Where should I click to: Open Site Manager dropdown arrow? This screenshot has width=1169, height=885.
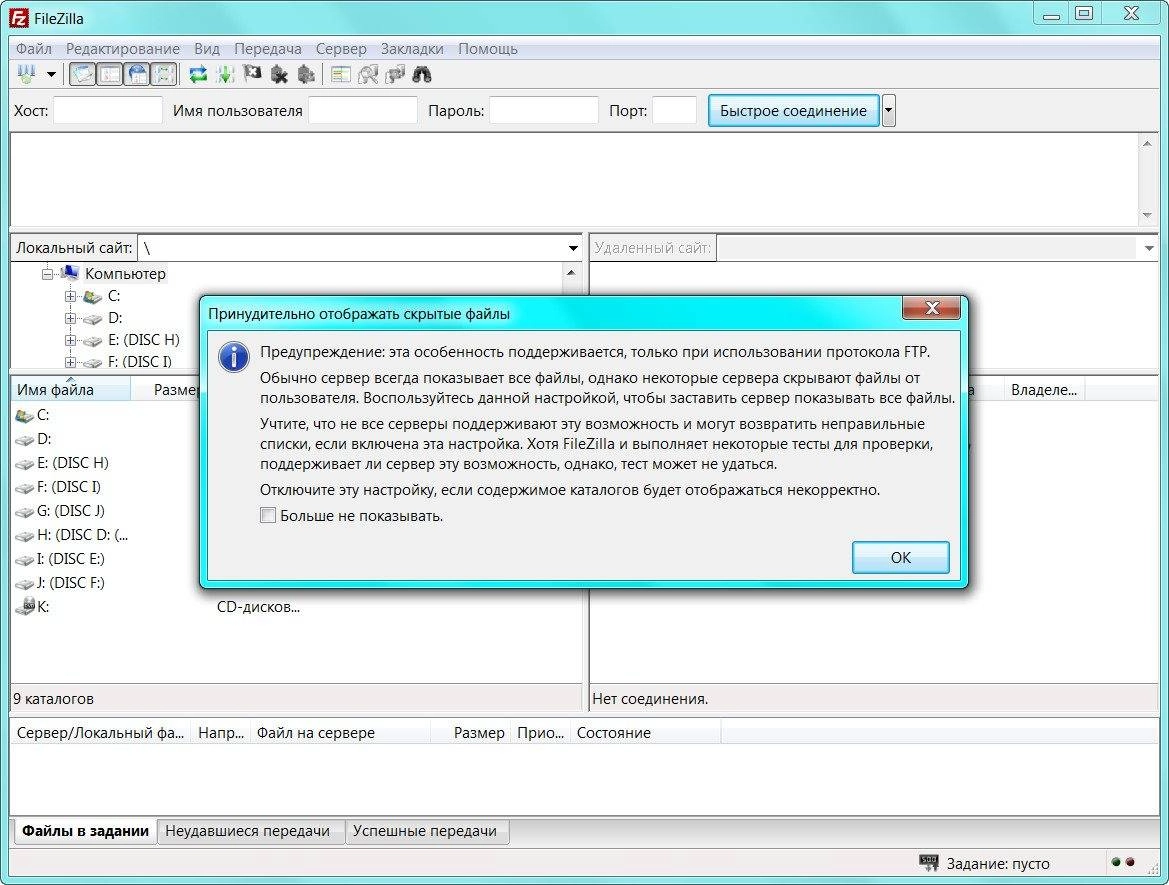tap(51, 75)
